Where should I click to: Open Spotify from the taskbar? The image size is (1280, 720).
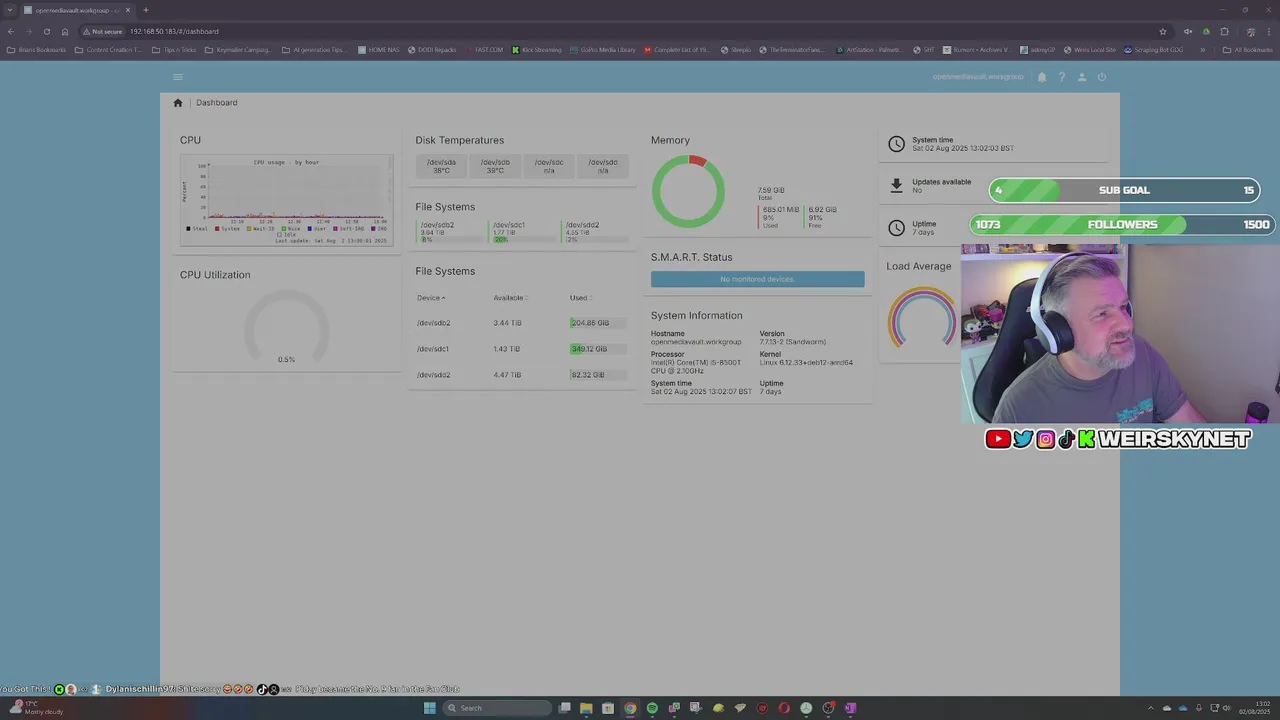click(x=652, y=708)
